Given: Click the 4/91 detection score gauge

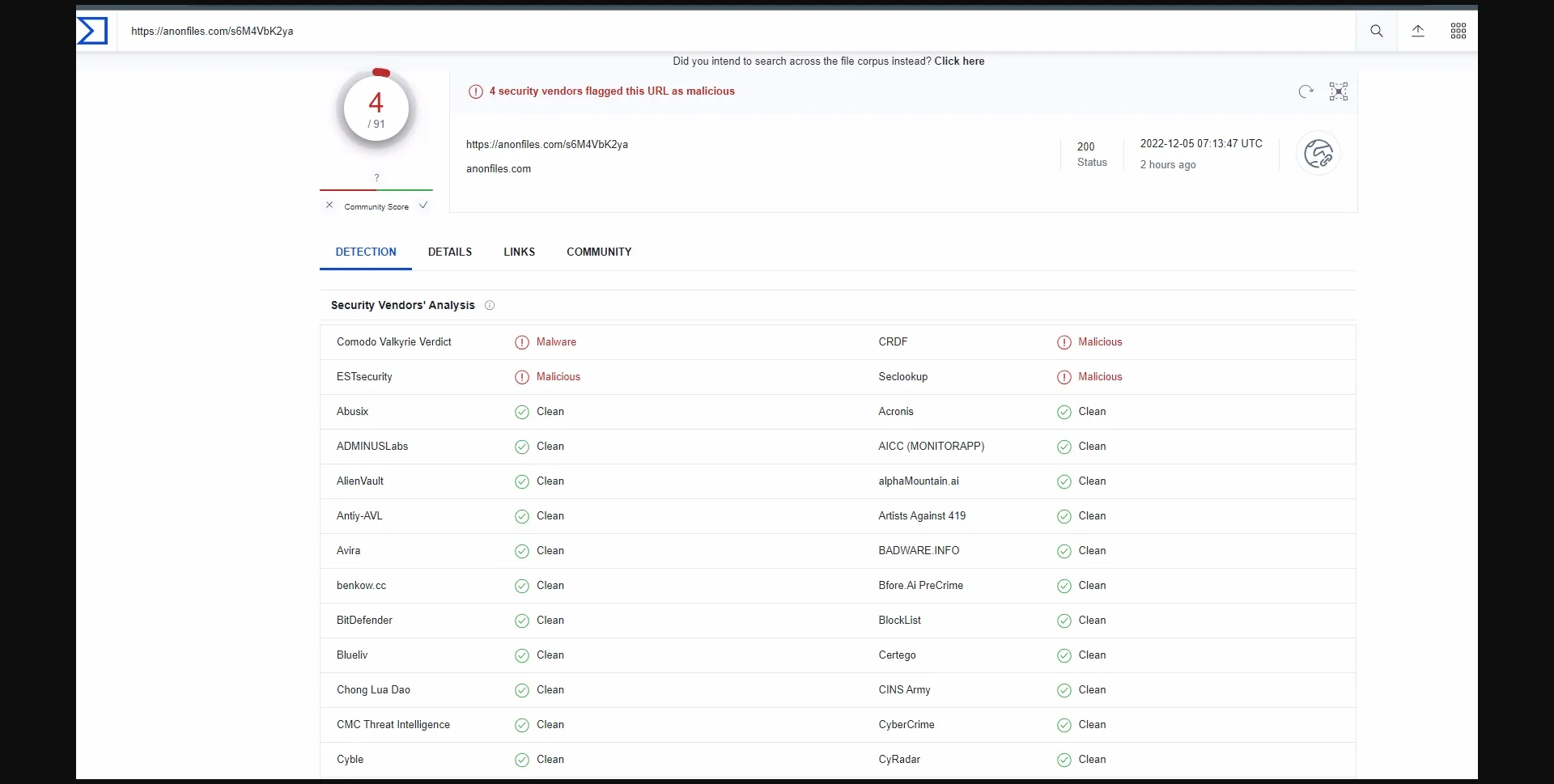Looking at the screenshot, I should (376, 109).
